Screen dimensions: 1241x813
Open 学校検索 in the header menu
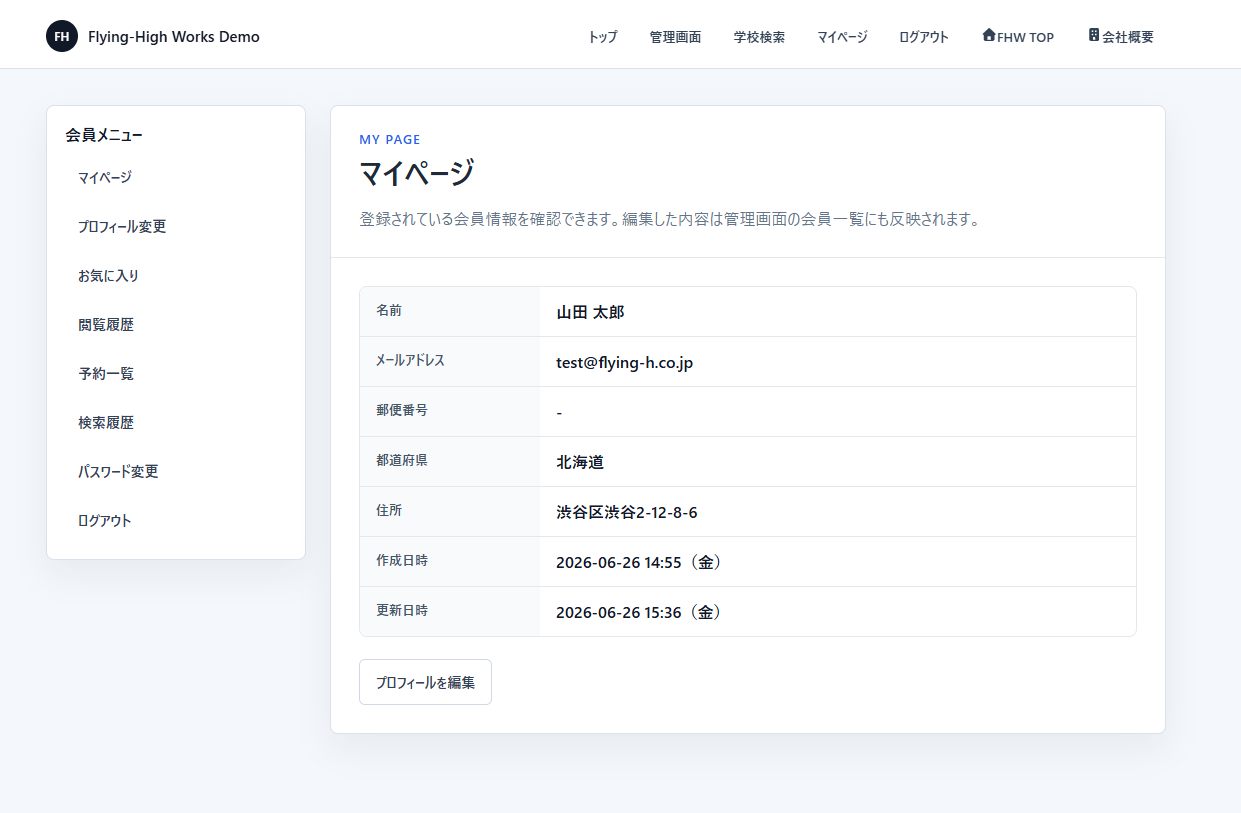pyautogui.click(x=760, y=37)
